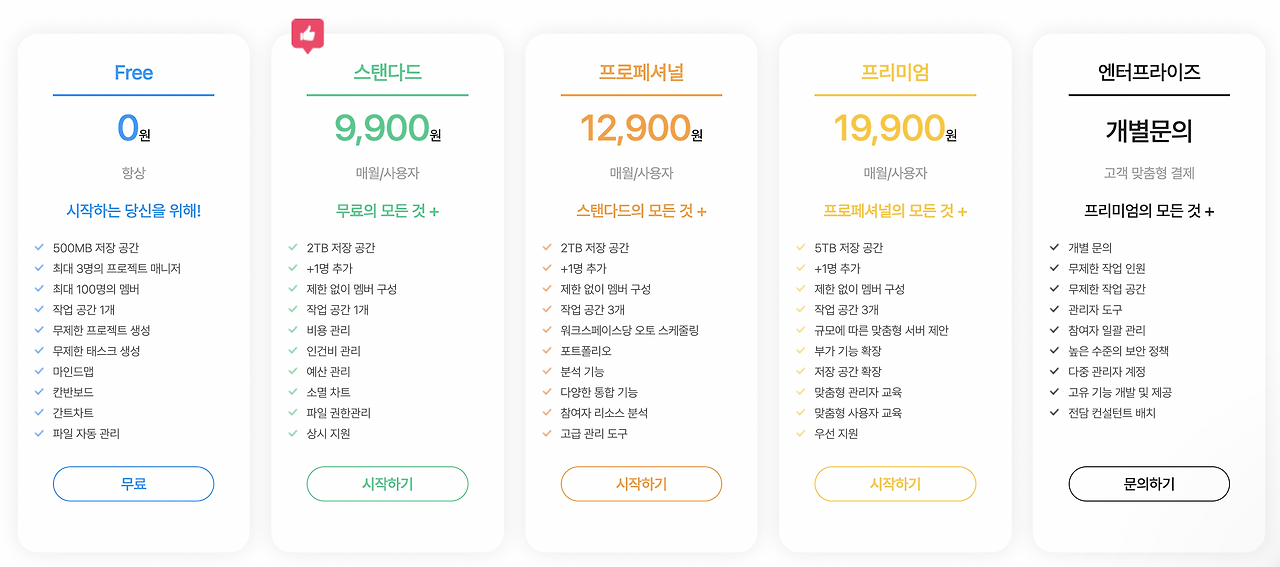Viewport: 1280px width, 567px height.
Task: Click the 개별문의 enterprise pricing text
Action: [1149, 130]
